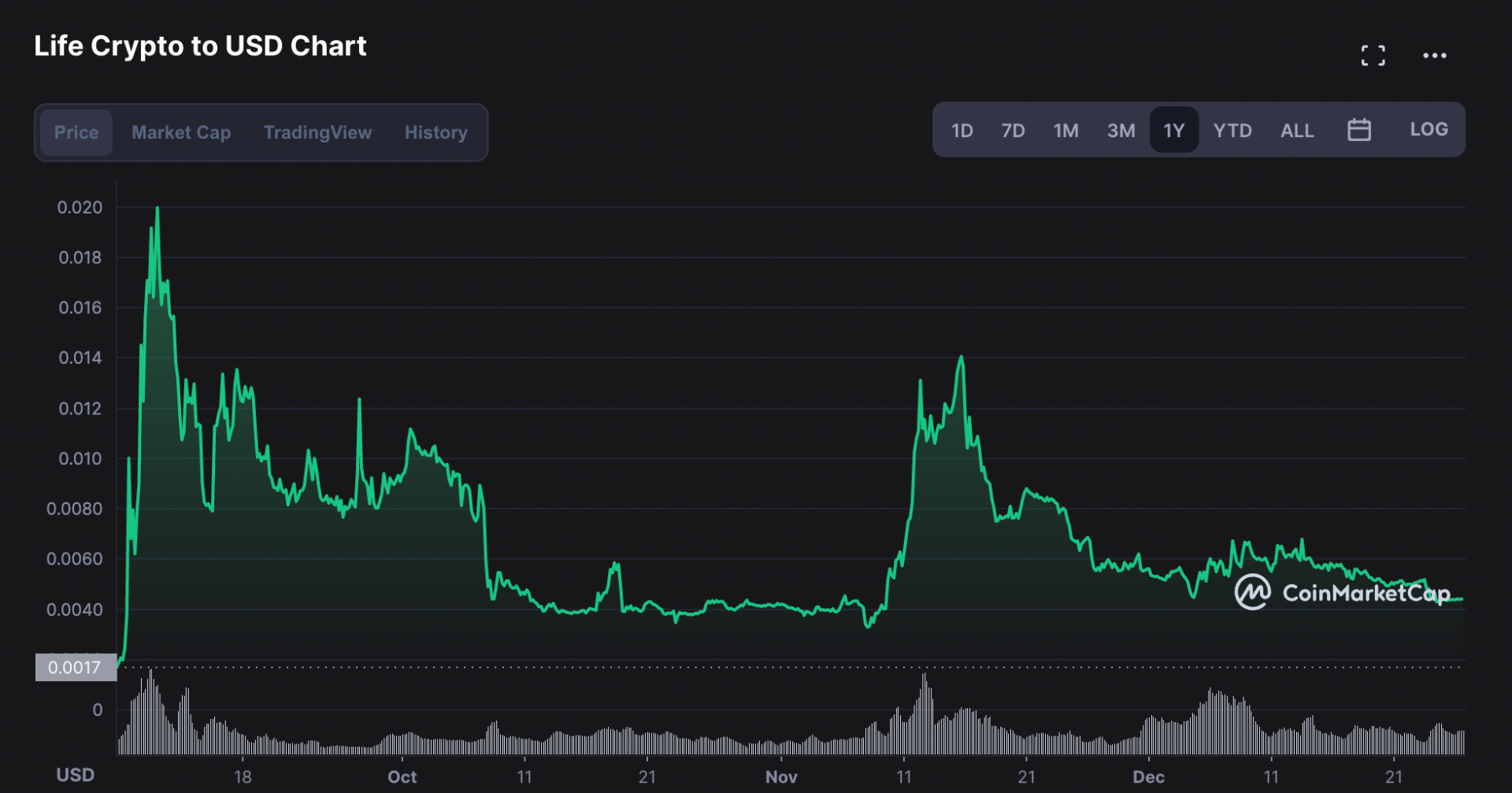Viewport: 1512px width, 793px height.
Task: Open the fullscreen chart view
Action: (x=1373, y=54)
